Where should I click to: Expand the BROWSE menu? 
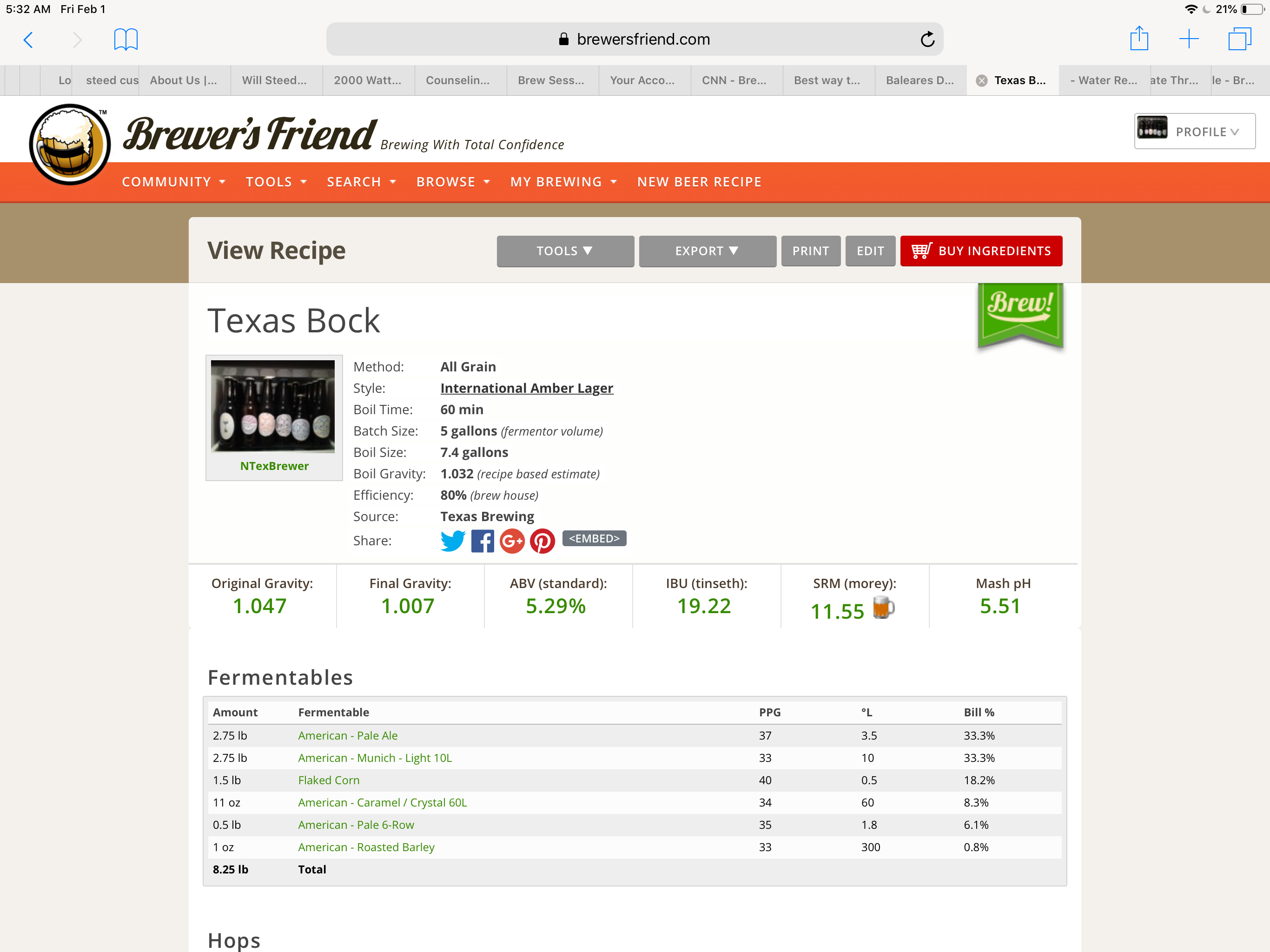point(453,182)
